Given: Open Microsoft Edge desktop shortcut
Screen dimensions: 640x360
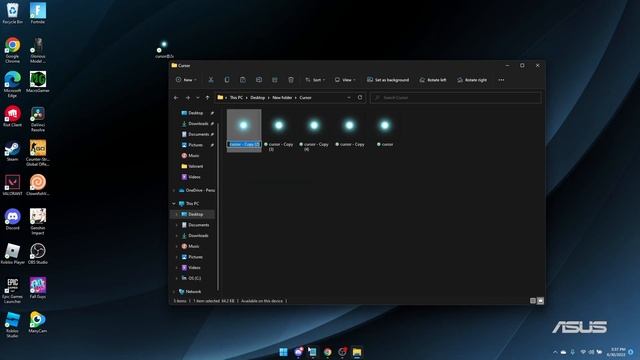Looking at the screenshot, I should tap(12, 84).
